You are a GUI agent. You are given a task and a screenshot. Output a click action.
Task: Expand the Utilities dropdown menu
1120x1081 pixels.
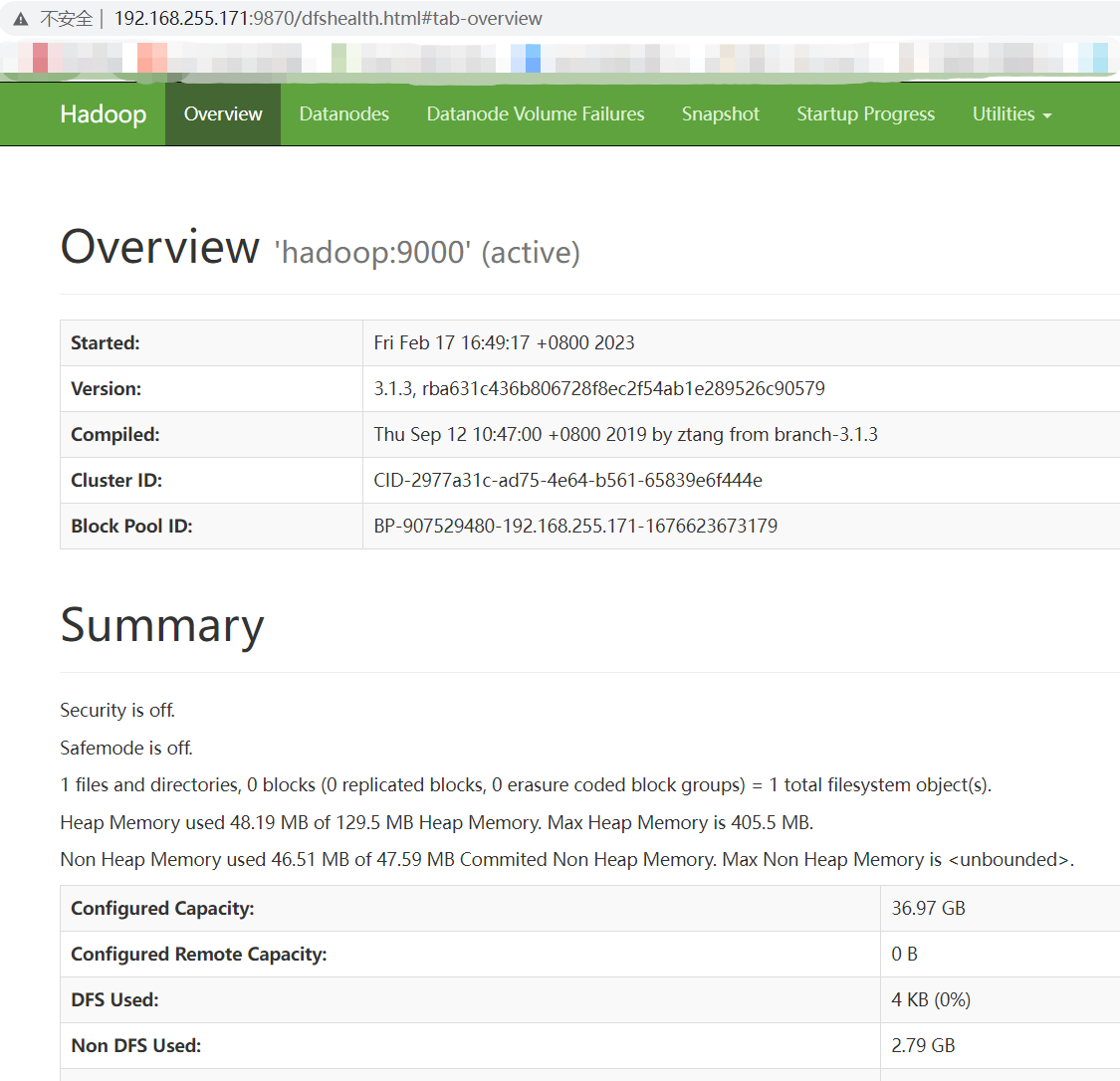(x=1011, y=114)
